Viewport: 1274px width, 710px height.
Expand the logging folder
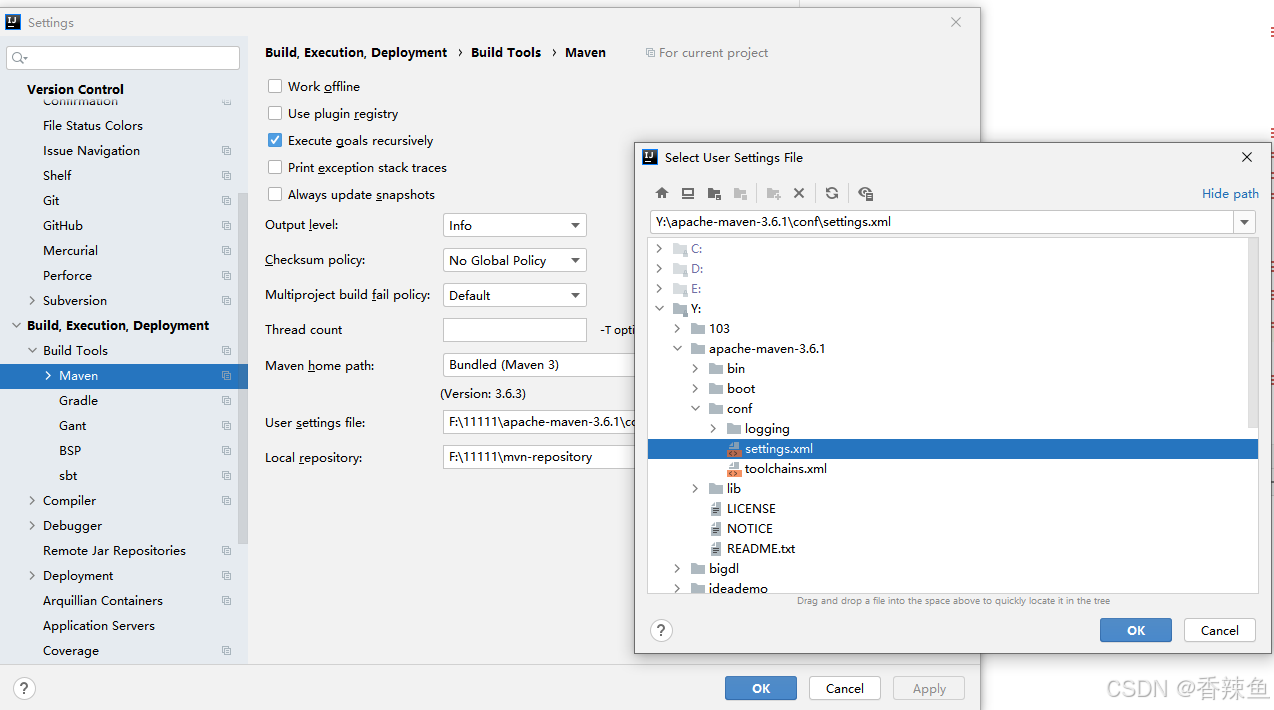(714, 429)
